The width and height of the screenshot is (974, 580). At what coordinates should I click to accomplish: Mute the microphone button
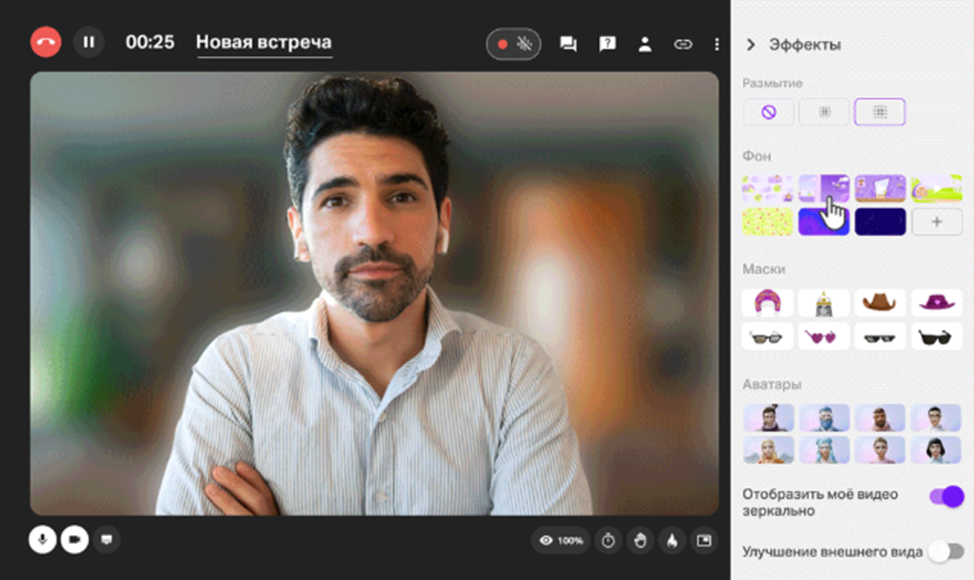click(x=42, y=540)
